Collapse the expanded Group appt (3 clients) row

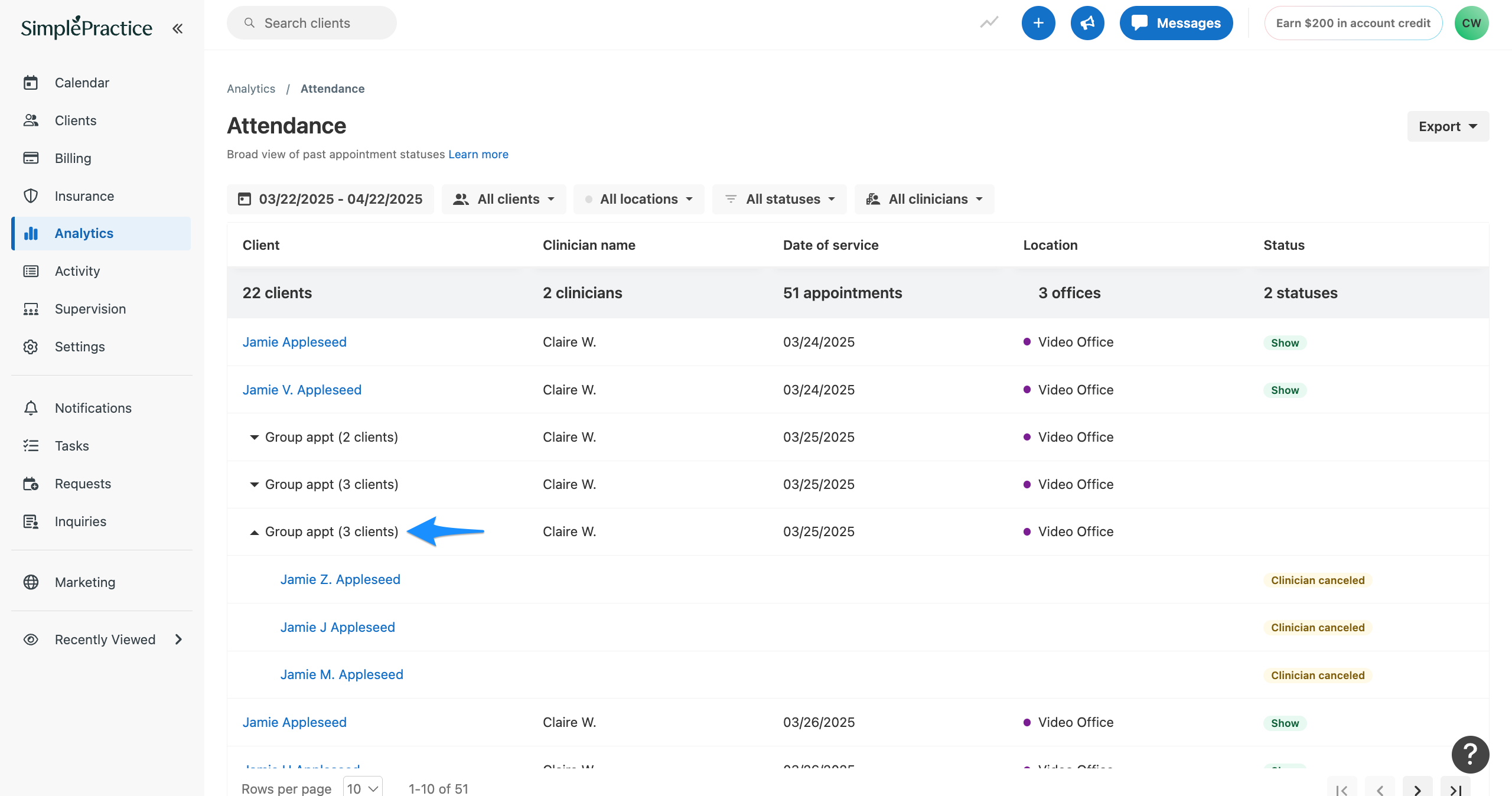point(255,532)
